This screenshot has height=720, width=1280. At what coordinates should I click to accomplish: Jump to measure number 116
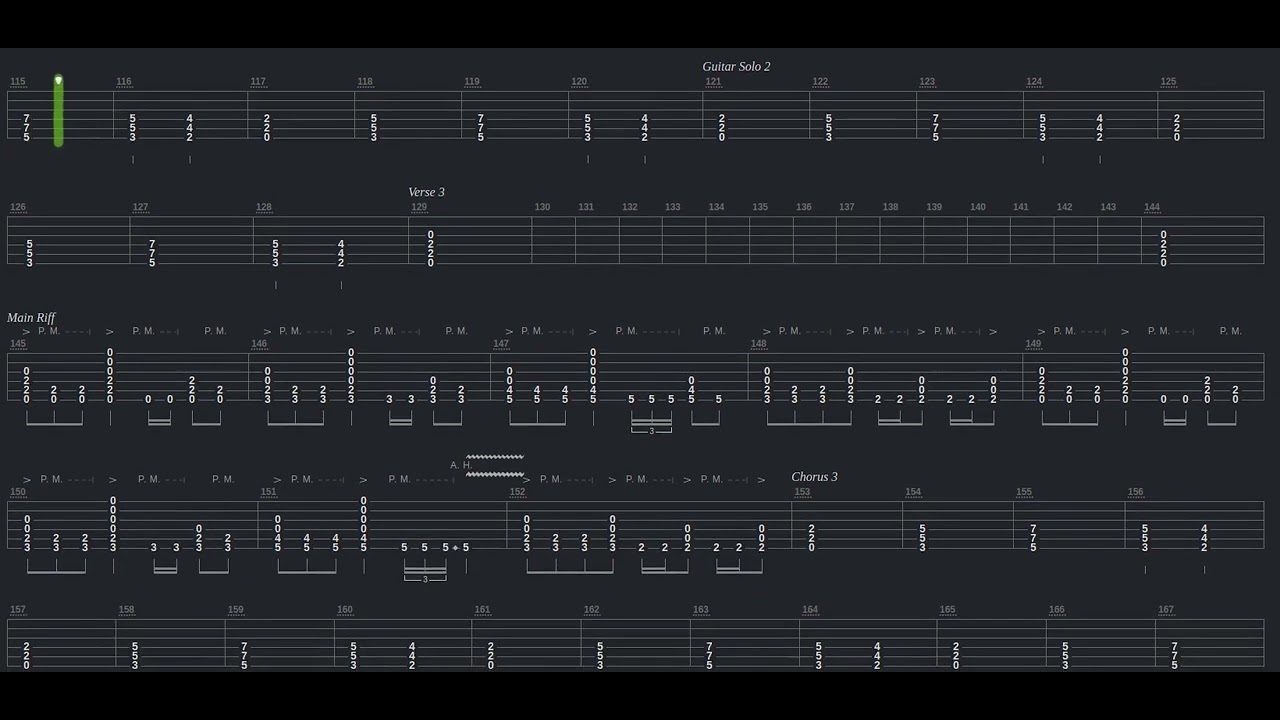click(x=124, y=82)
